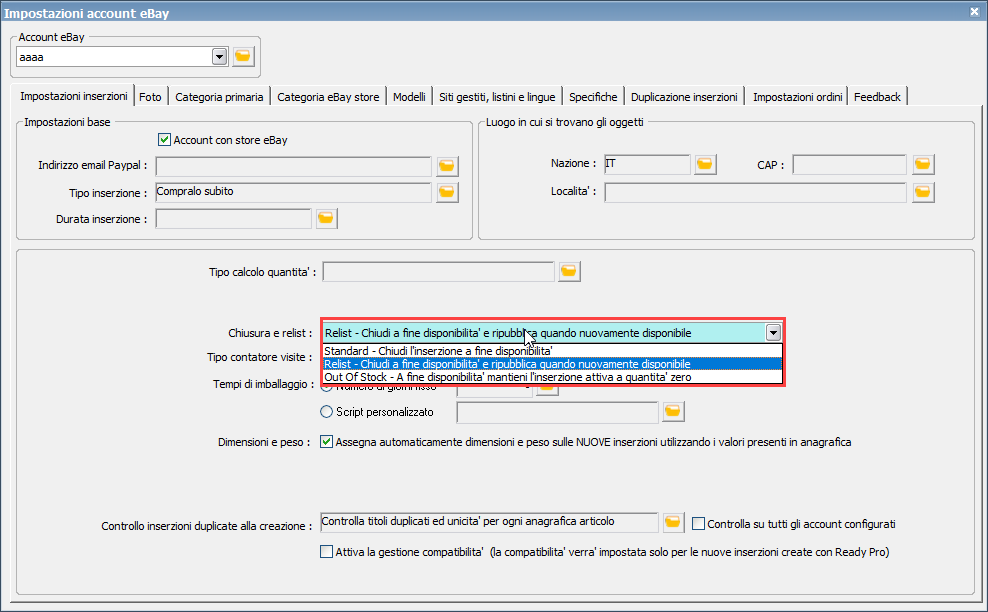Click folder icon next to CAP field
This screenshot has width=988, height=612.
pos(923,165)
